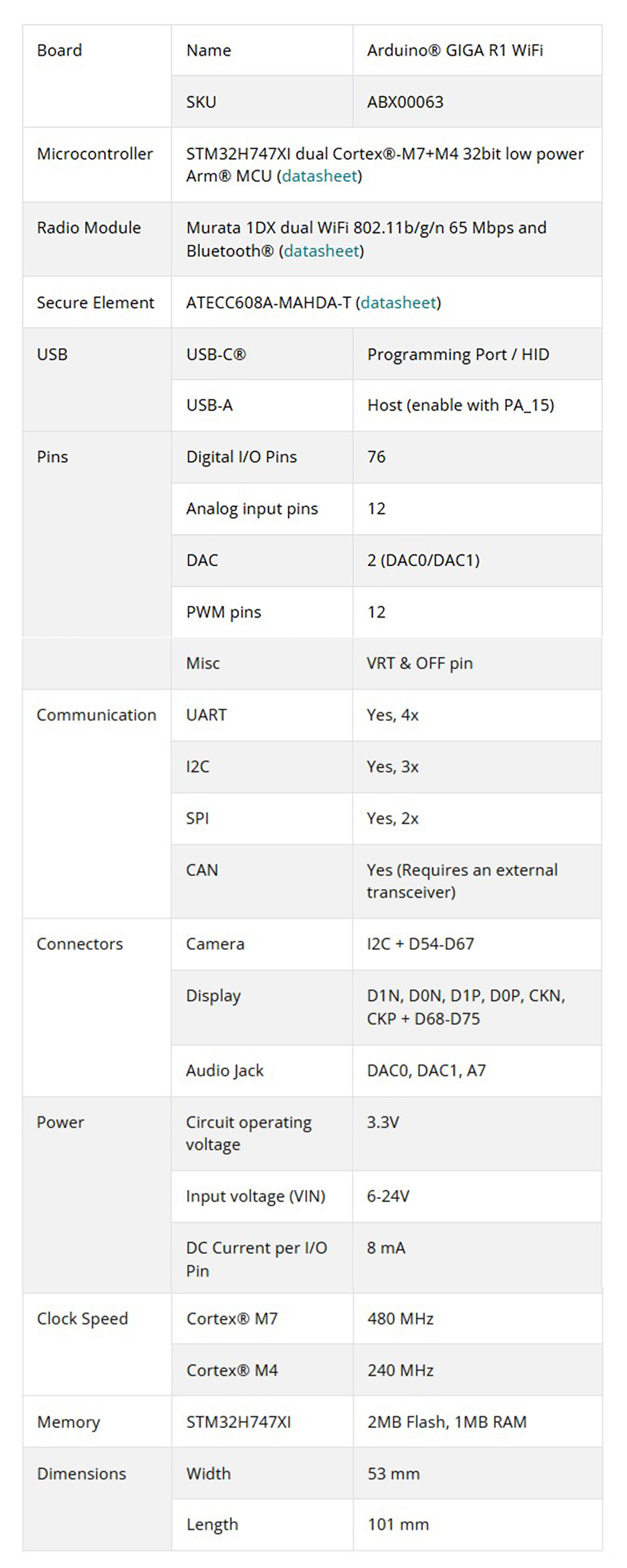
Task: Click the Host (enable with PA_15) text
Action: (460, 405)
